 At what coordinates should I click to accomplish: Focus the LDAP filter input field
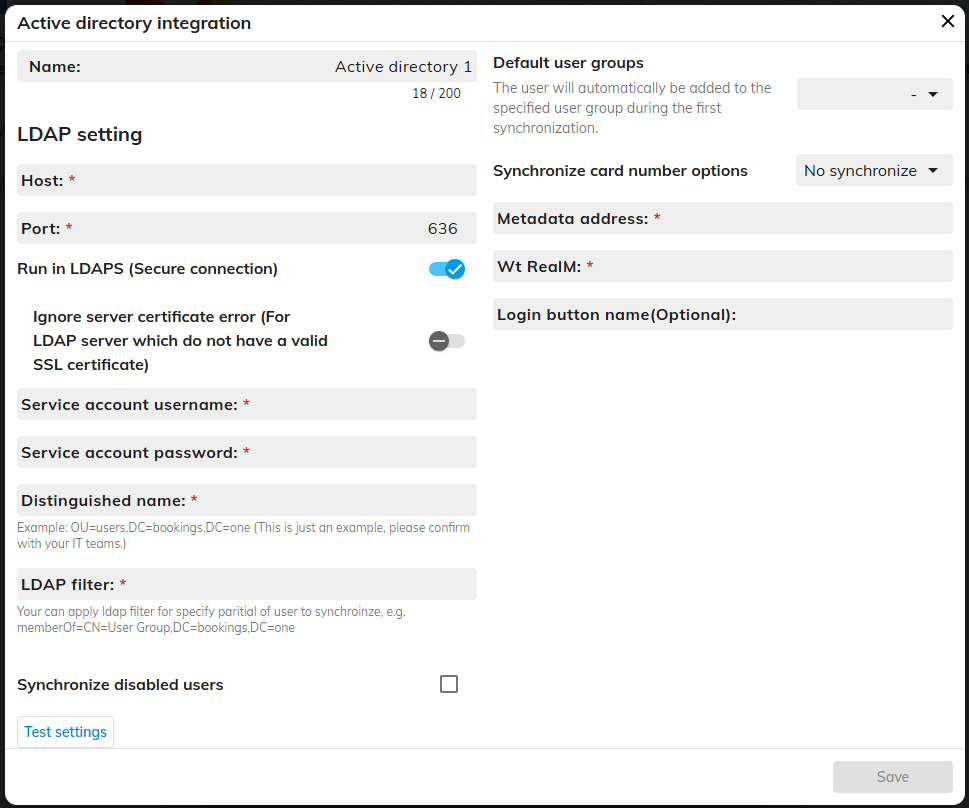tap(300, 584)
